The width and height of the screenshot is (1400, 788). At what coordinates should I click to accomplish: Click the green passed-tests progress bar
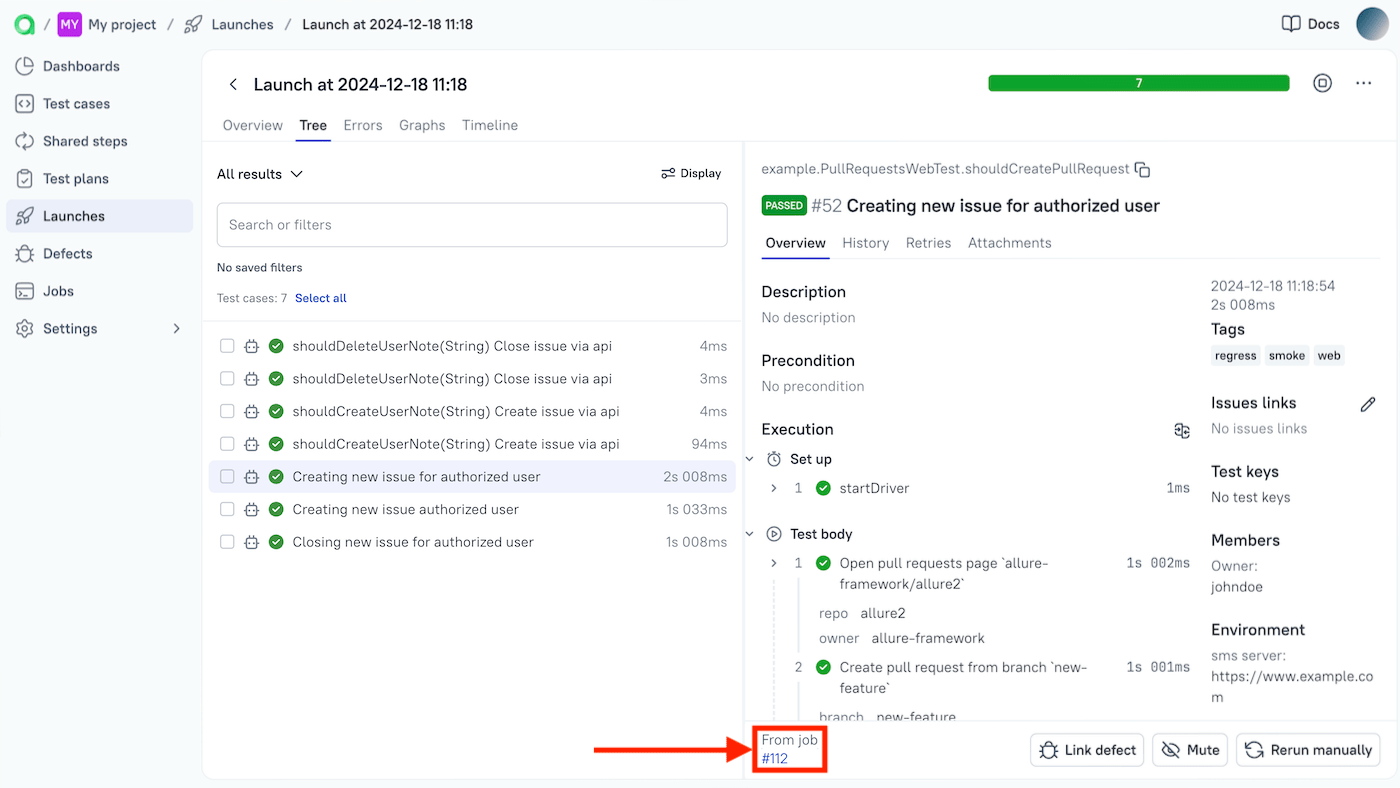click(1138, 84)
